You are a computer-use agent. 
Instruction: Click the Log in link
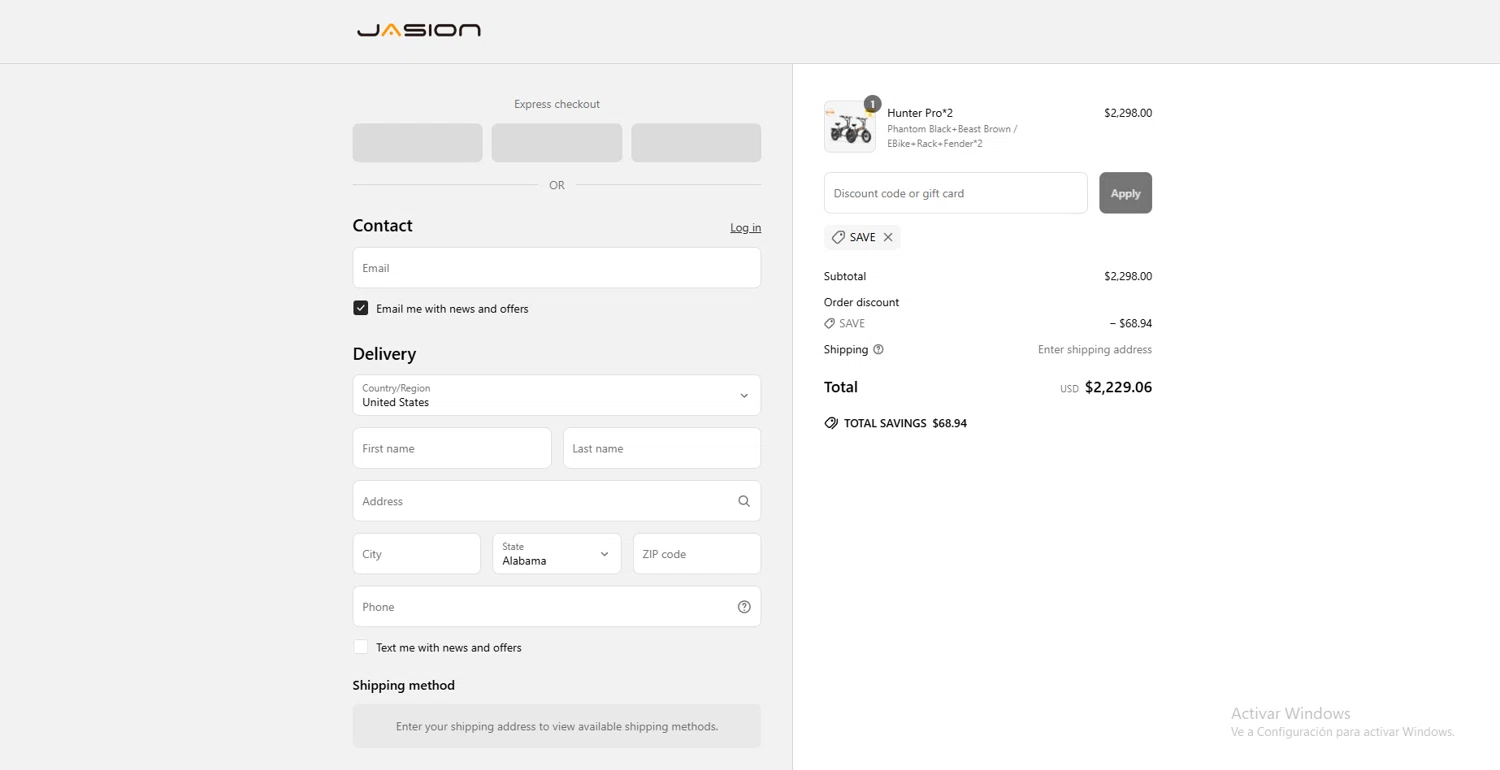point(745,228)
